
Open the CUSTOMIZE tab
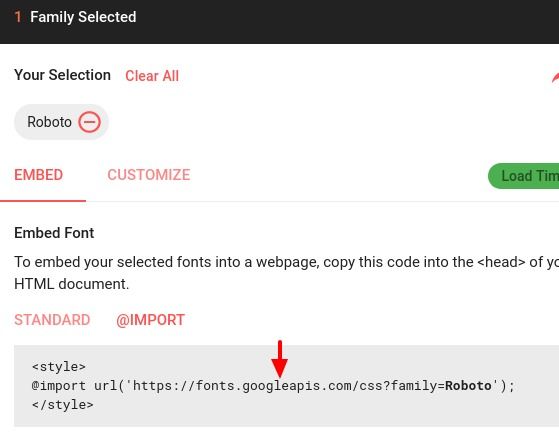click(x=149, y=175)
